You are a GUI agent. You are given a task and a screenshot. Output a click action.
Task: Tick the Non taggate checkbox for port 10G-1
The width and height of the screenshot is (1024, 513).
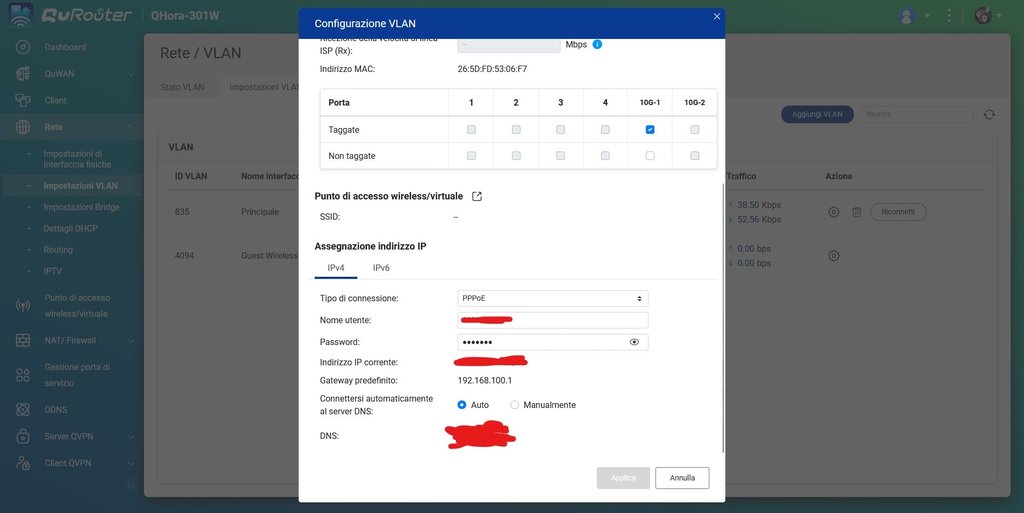pyautogui.click(x=650, y=156)
